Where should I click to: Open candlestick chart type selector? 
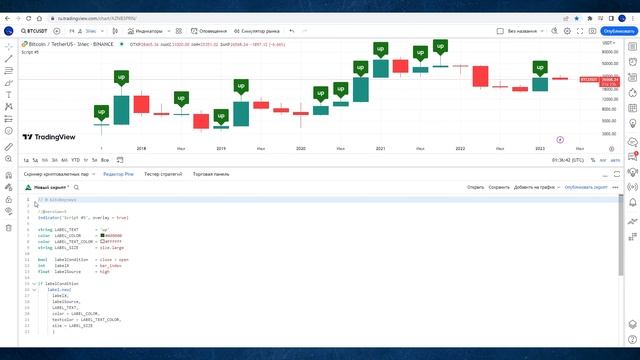(x=115, y=31)
